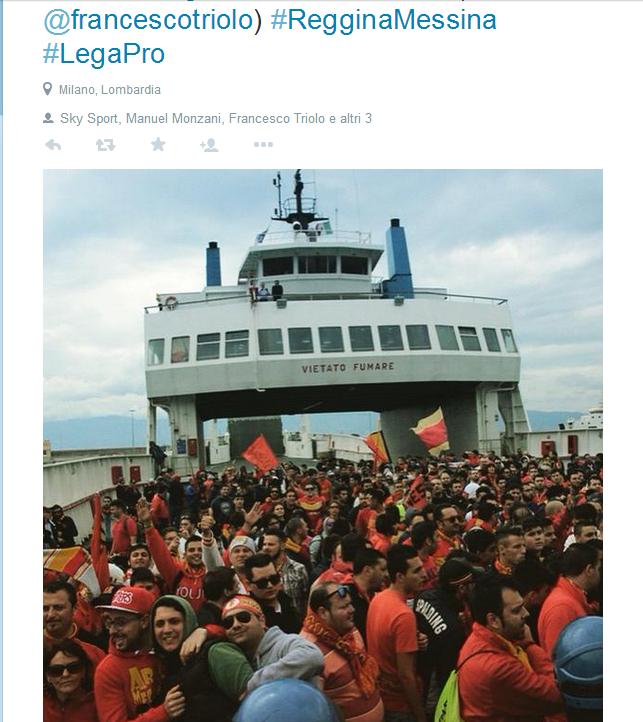The height and width of the screenshot is (722, 643).
Task: Click the VIETATO FUMARE sign in photo
Action: (348, 367)
